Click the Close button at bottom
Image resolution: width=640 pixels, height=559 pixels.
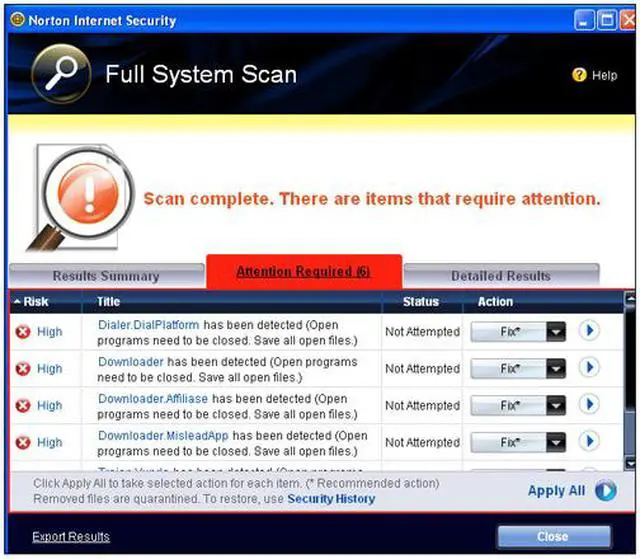[x=553, y=537]
